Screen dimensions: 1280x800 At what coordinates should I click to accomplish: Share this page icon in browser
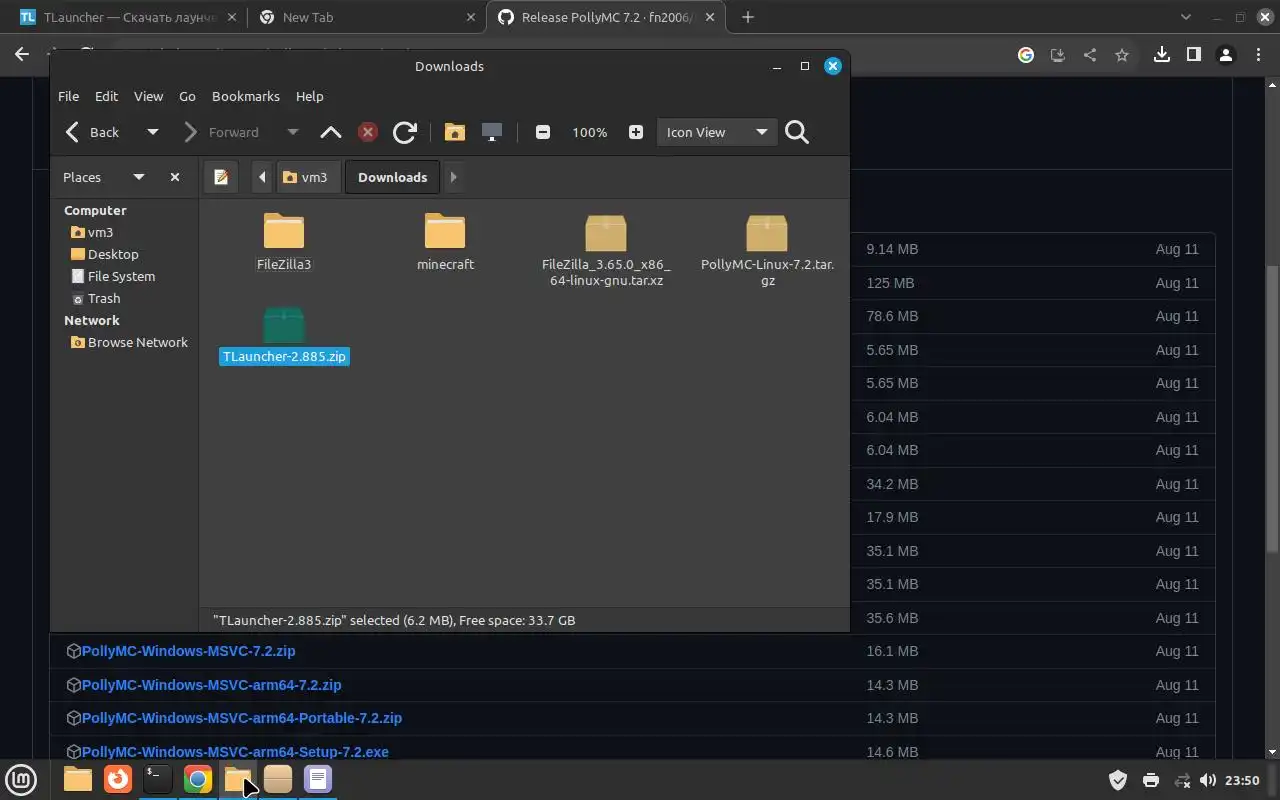tap(1089, 55)
